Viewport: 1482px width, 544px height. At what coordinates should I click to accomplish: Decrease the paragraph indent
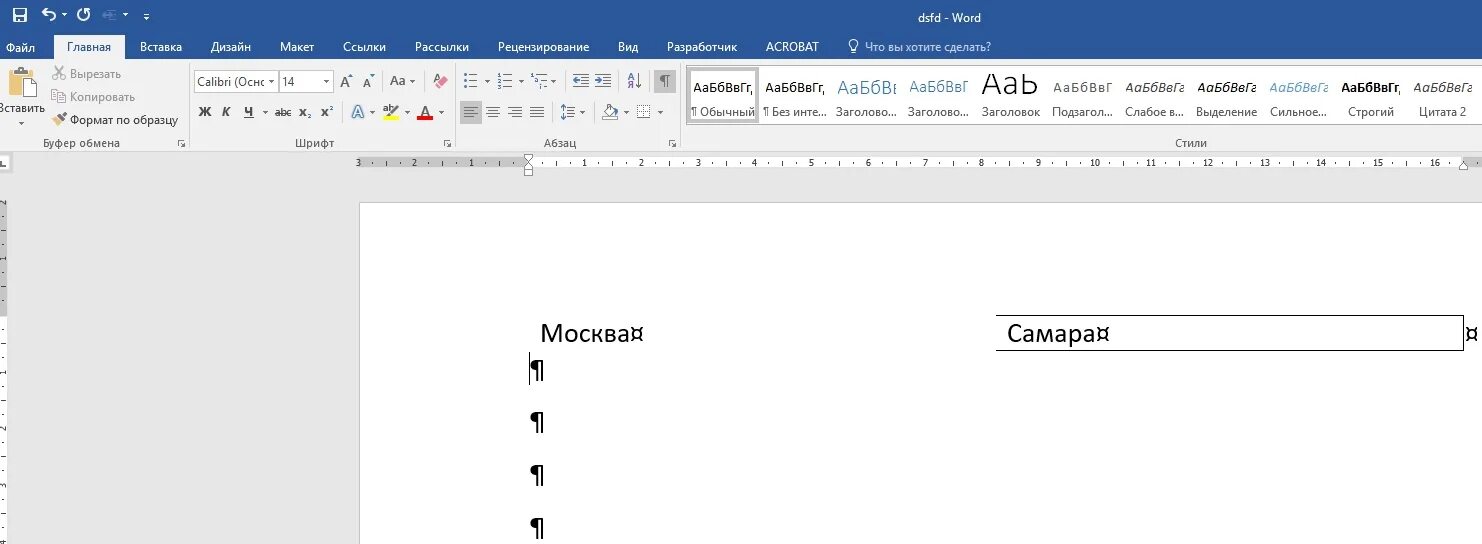pos(580,82)
